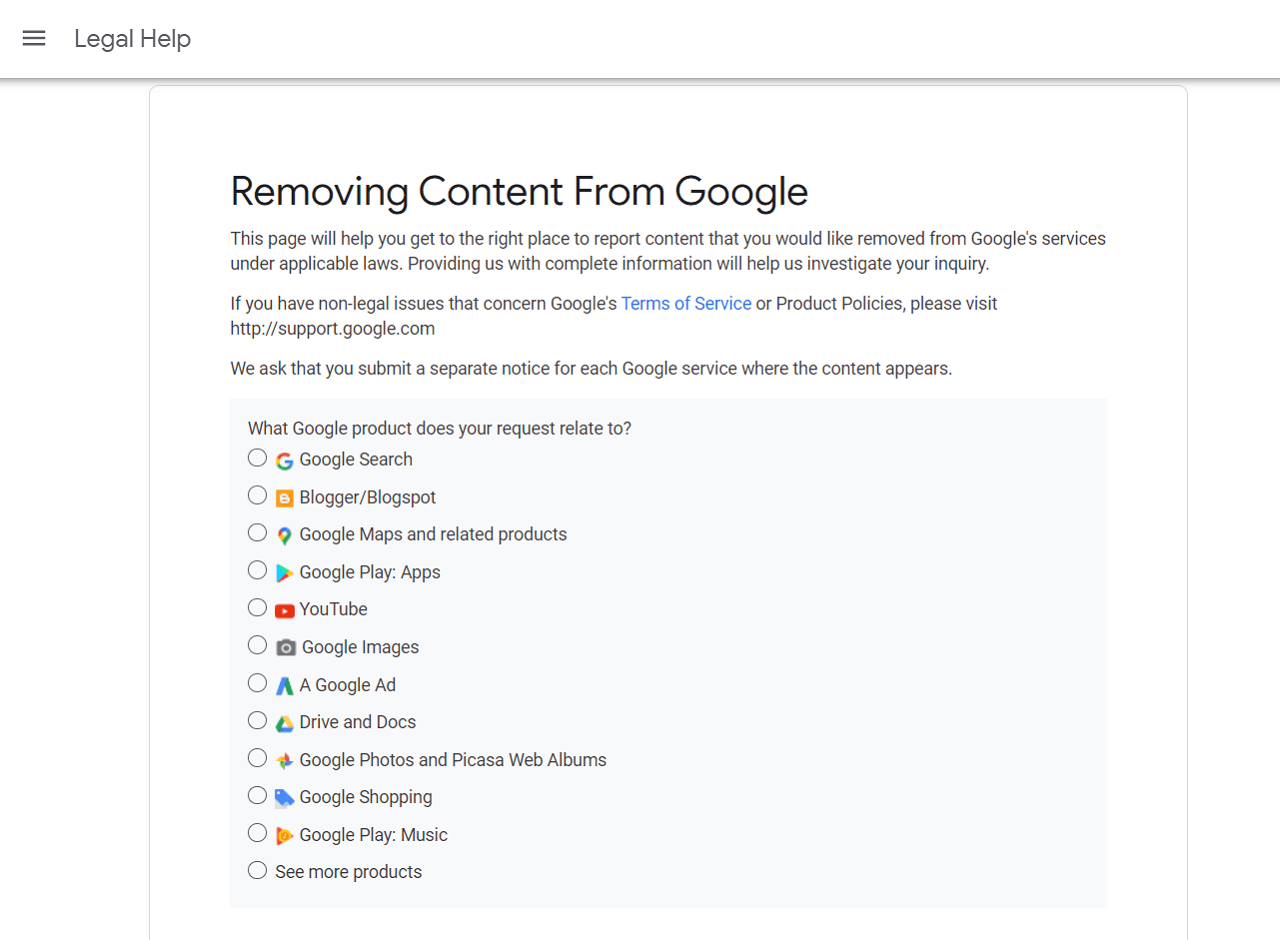Click the 'Google Play: Apps' label

coord(370,573)
